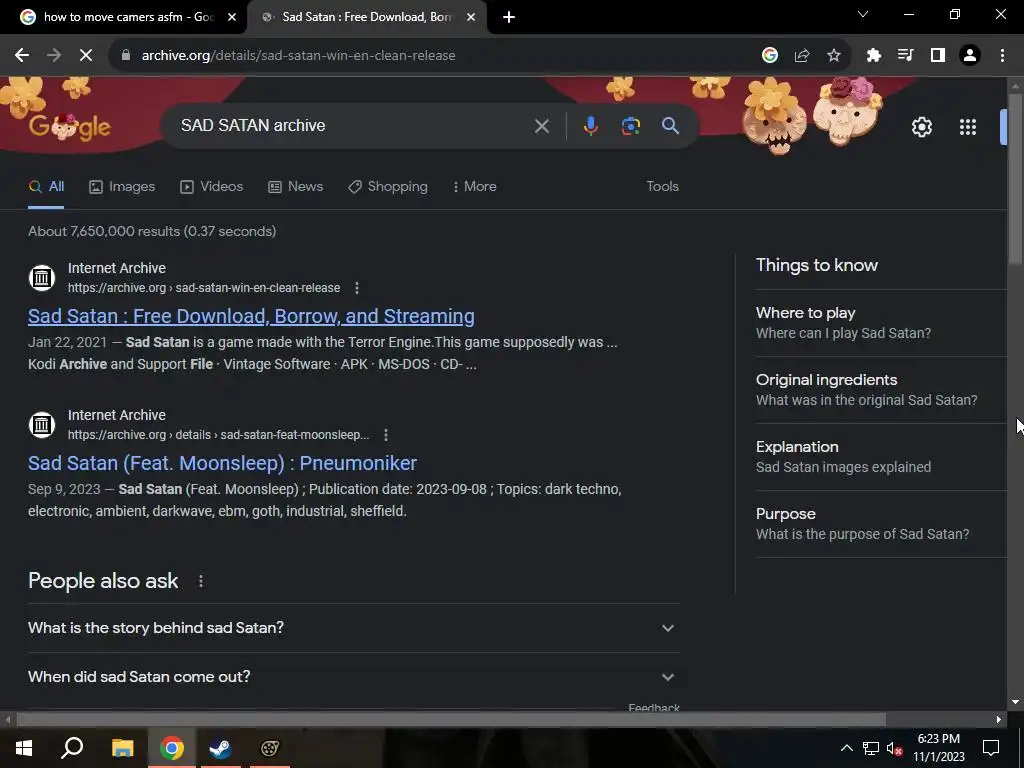Open the More search filters dropdown
The width and height of the screenshot is (1024, 768).
click(475, 187)
